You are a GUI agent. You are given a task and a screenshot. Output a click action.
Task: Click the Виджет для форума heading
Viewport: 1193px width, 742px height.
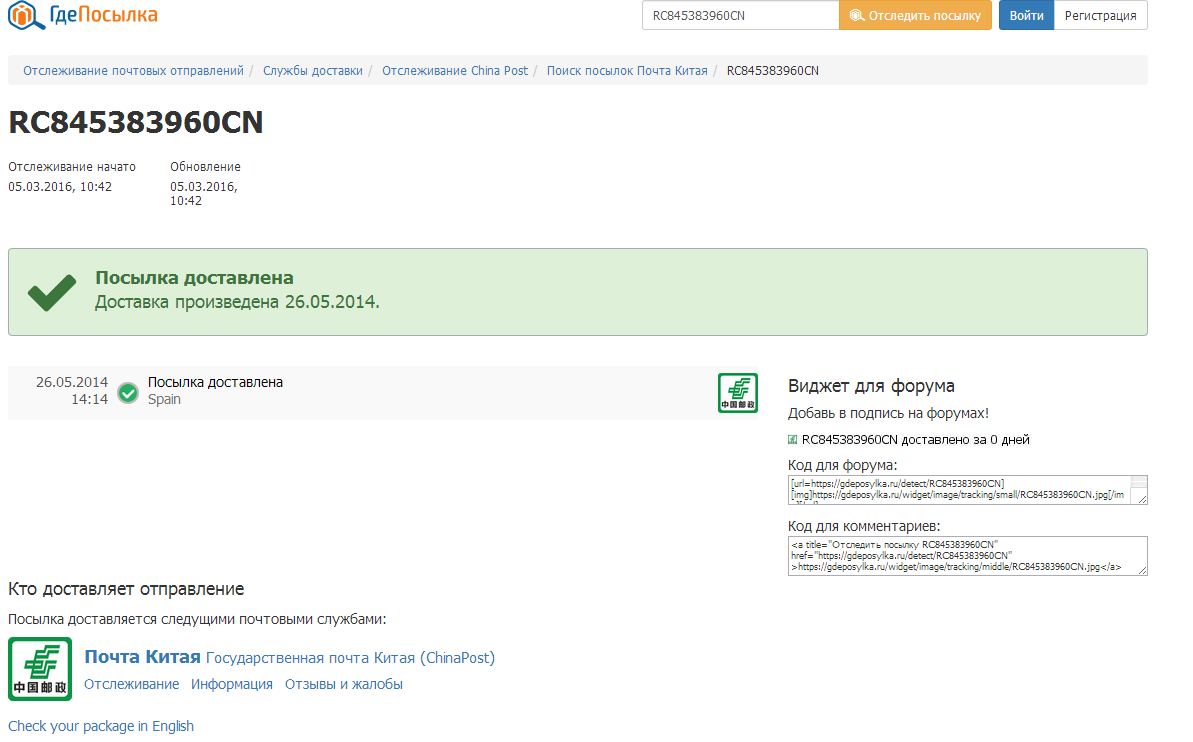coord(871,386)
